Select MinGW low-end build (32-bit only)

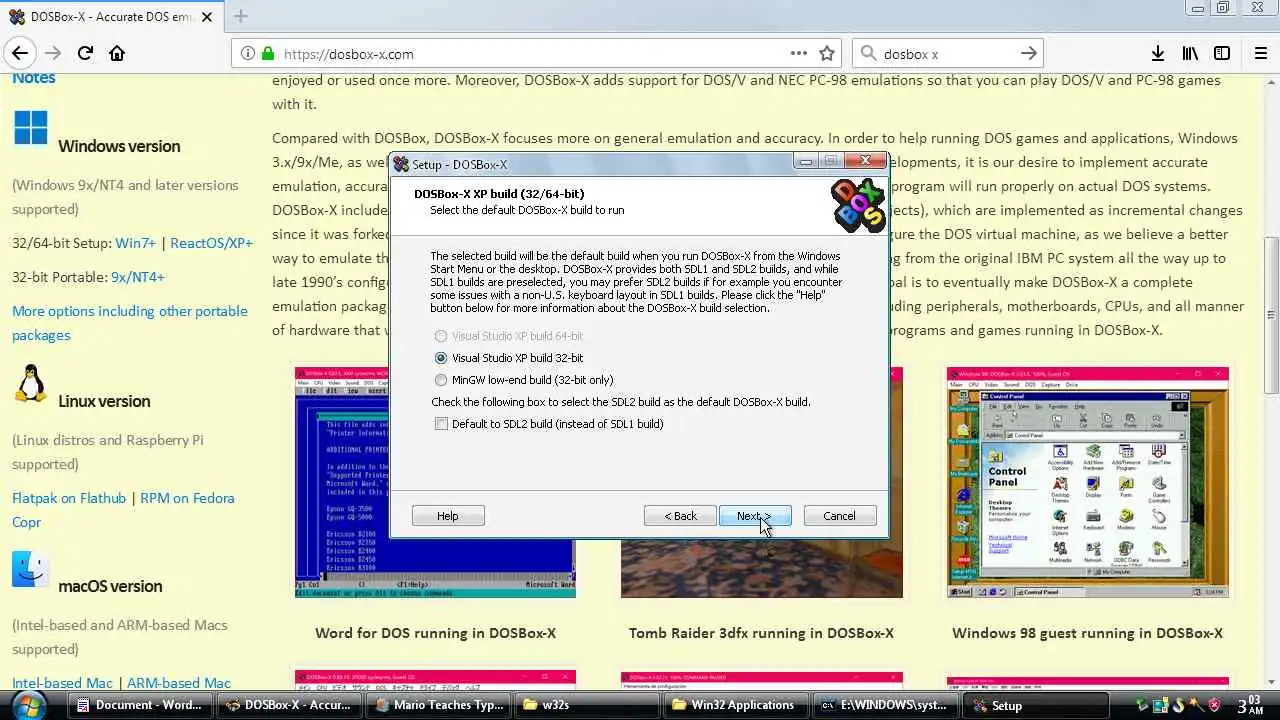(x=524, y=380)
